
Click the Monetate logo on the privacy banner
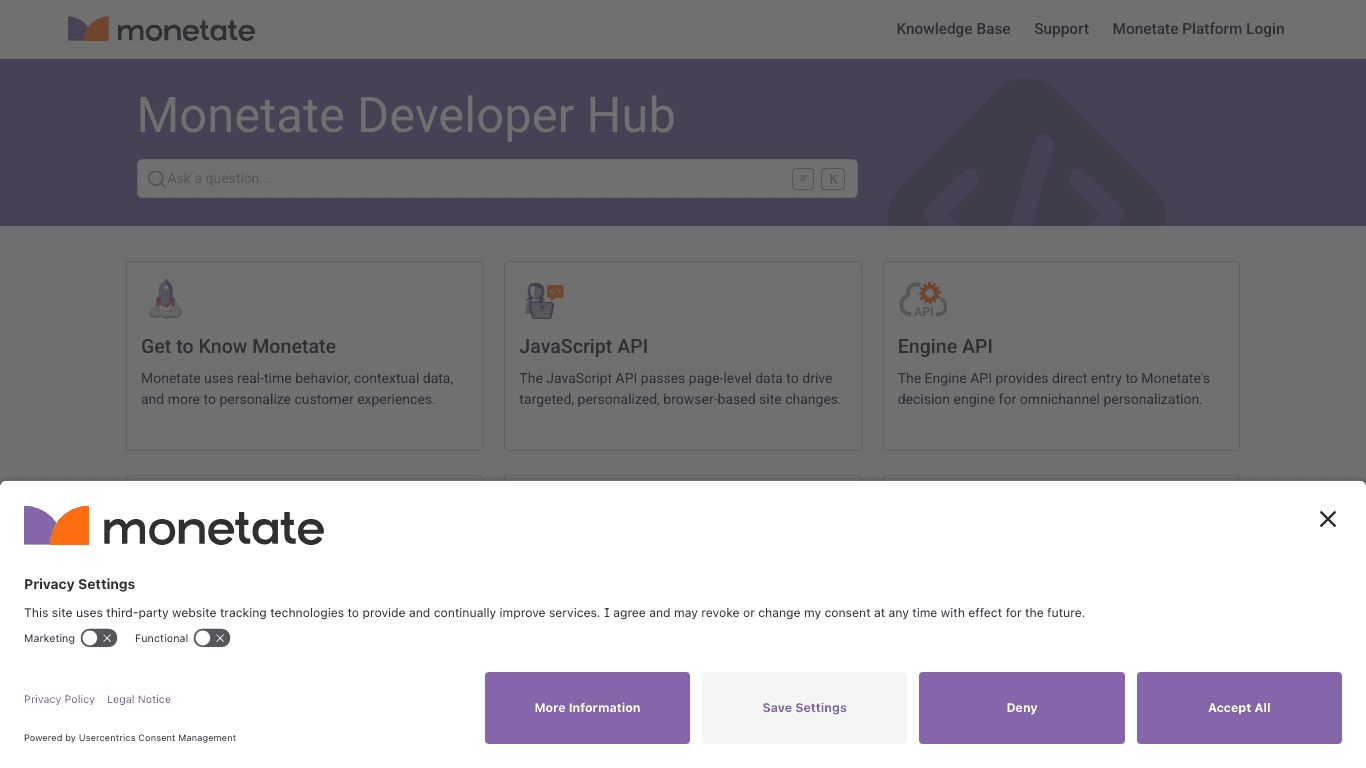(173, 525)
